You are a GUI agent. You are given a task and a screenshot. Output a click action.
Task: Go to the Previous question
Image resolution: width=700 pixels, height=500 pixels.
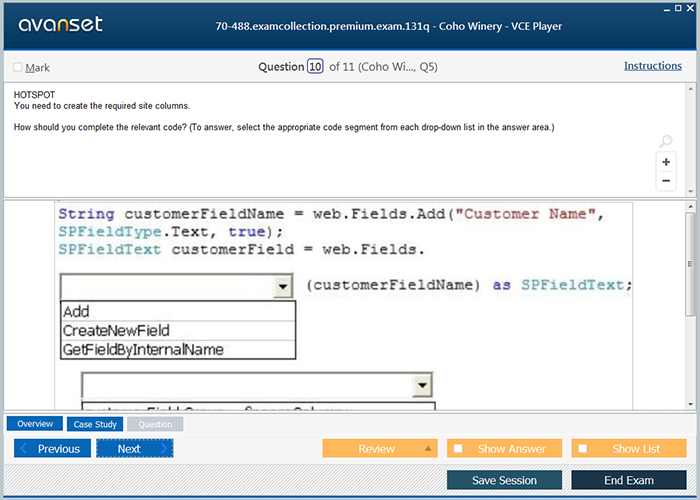pos(52,448)
